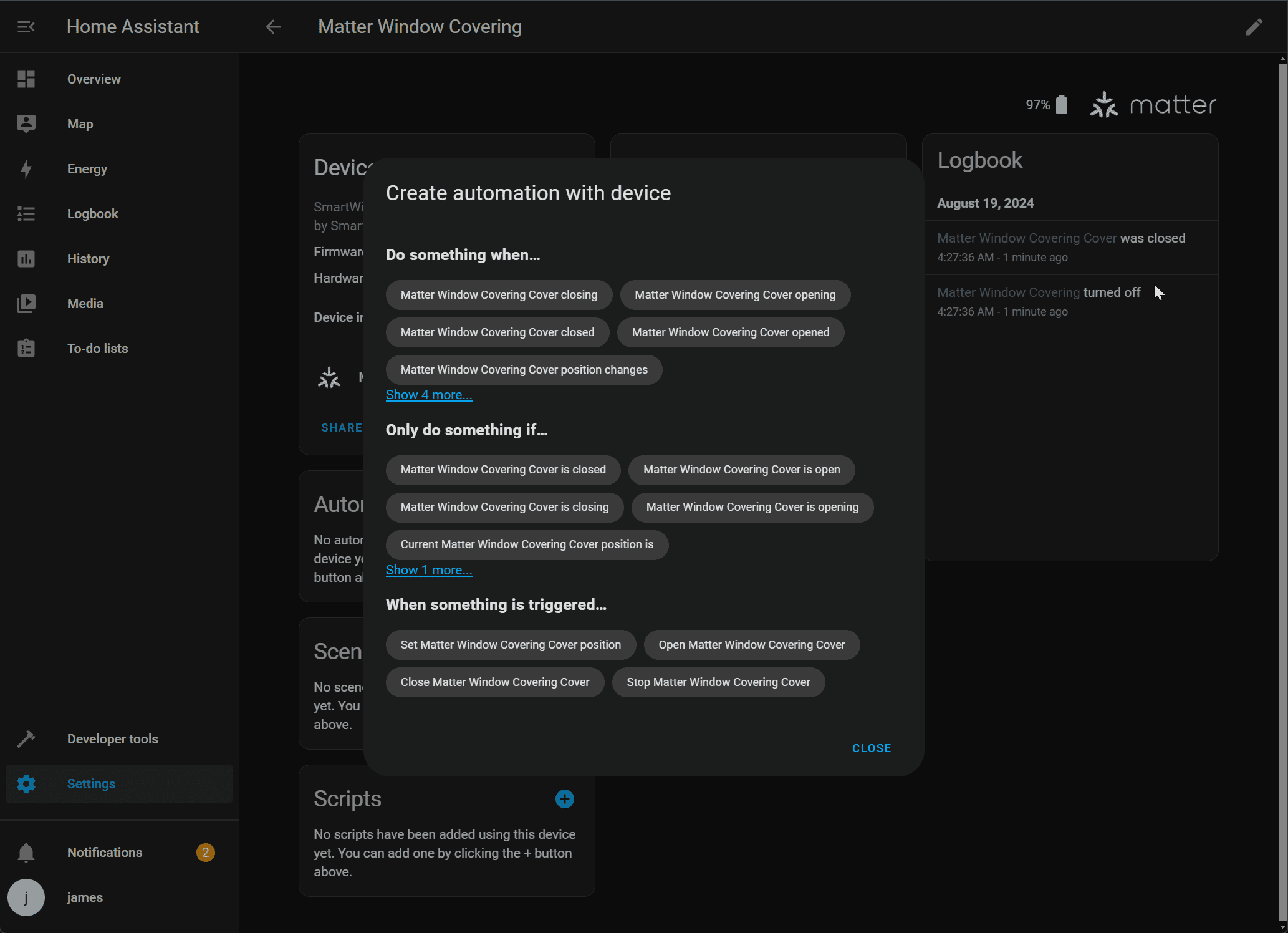Screen dimensions: 1288x933
Task: Open the Notifications bell
Action: coord(26,853)
